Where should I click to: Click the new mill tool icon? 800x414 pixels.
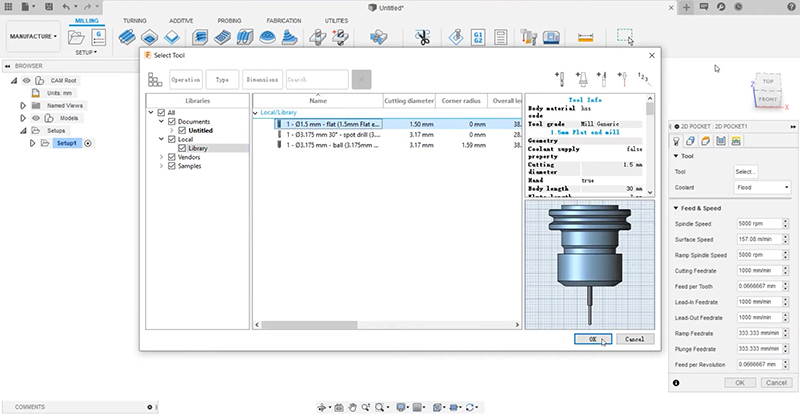562,79
